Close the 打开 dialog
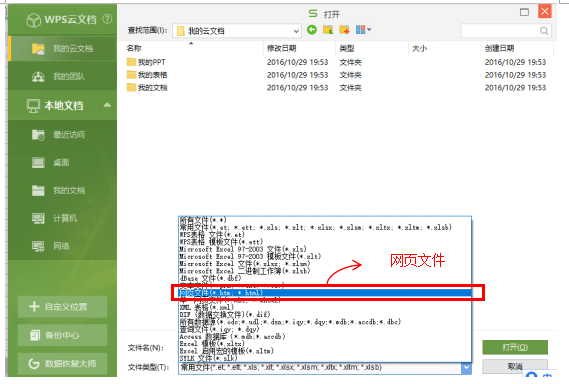 point(545,12)
